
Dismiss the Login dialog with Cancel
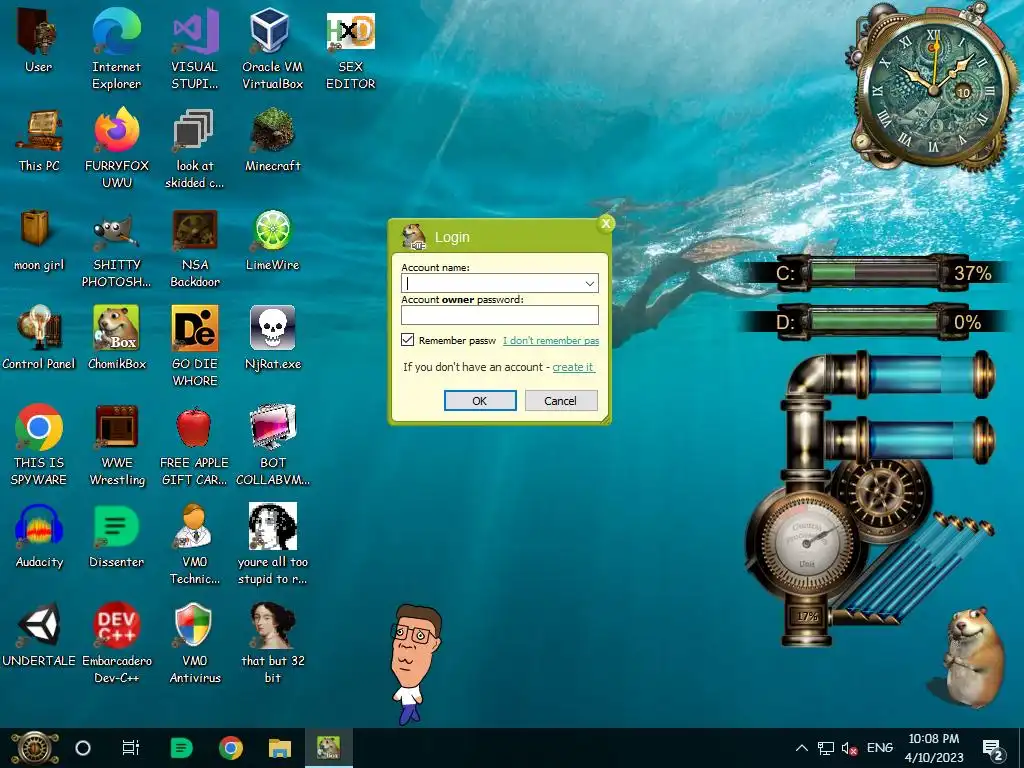(x=560, y=401)
